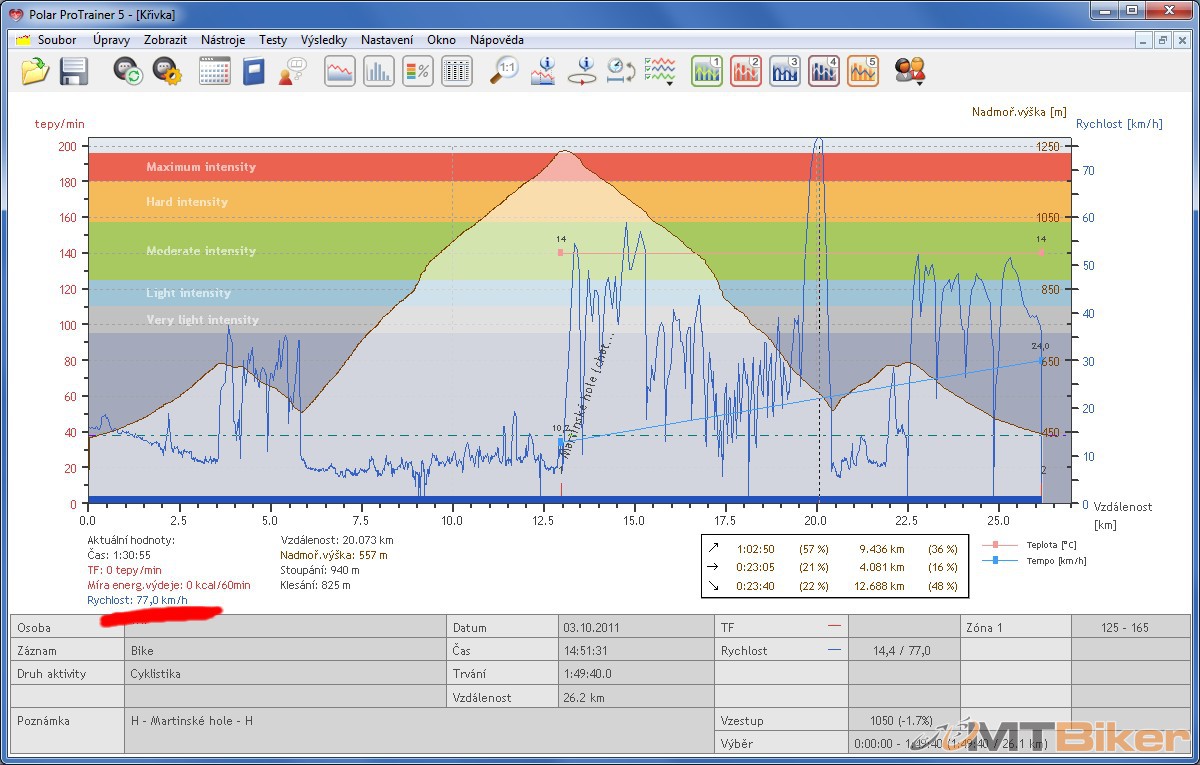Open the Nástroje menu
Screen dimensions: 1200x765
[223, 40]
